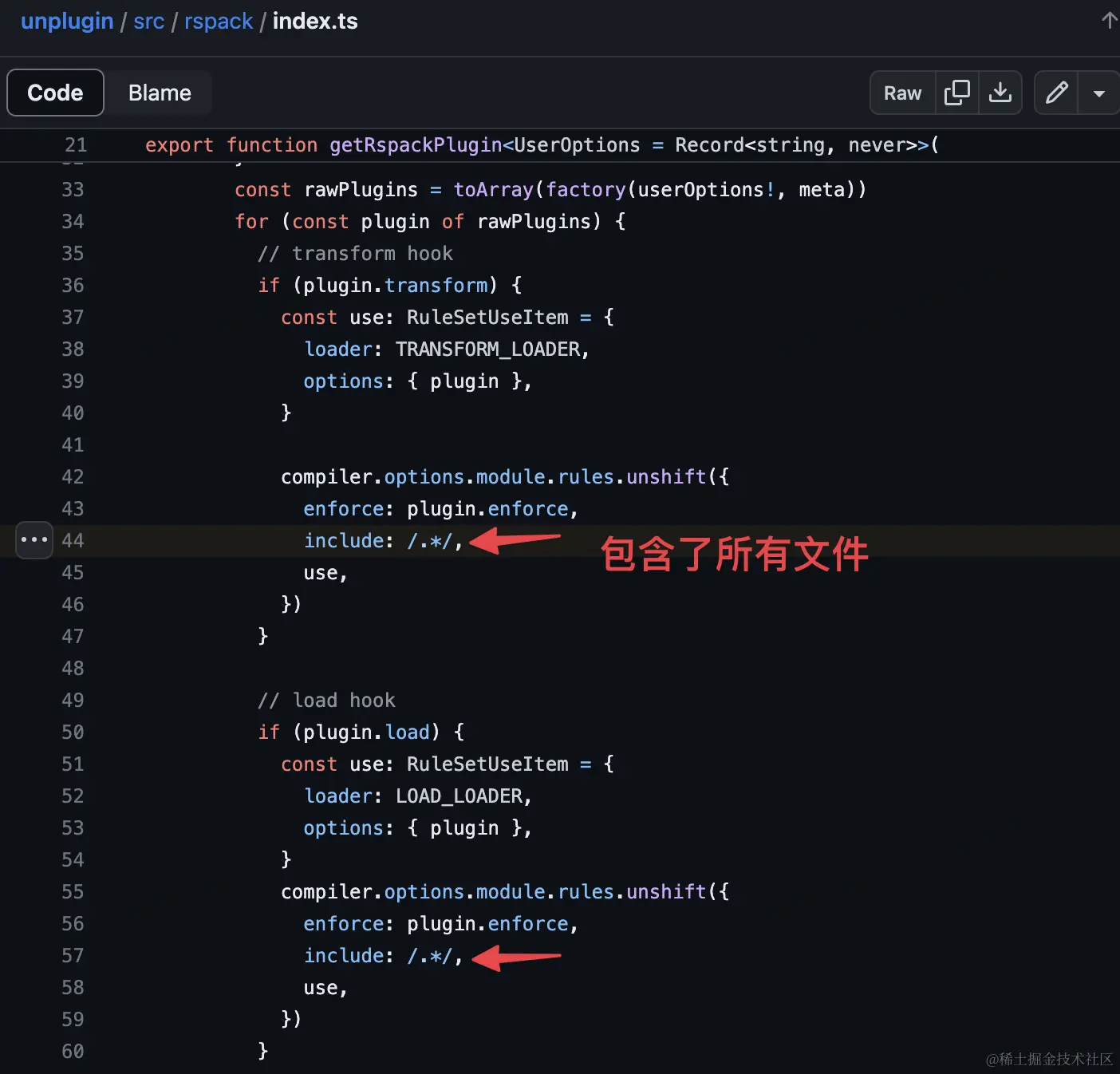Click the index.ts file name
1120x1074 pixels.
tap(315, 21)
